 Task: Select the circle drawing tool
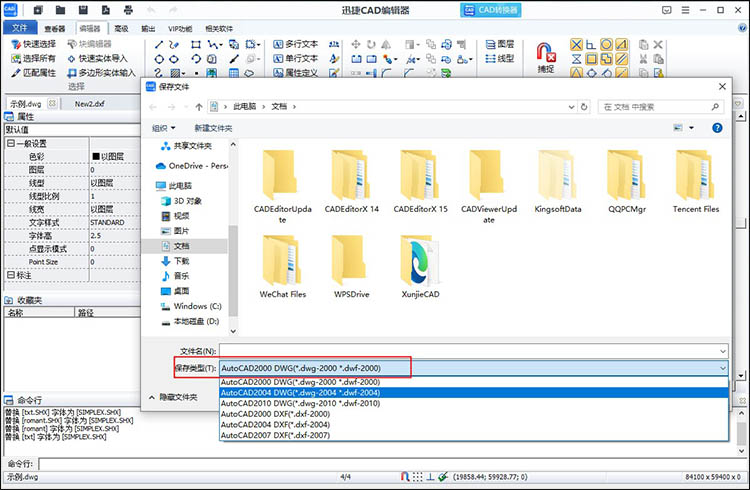pos(159,59)
